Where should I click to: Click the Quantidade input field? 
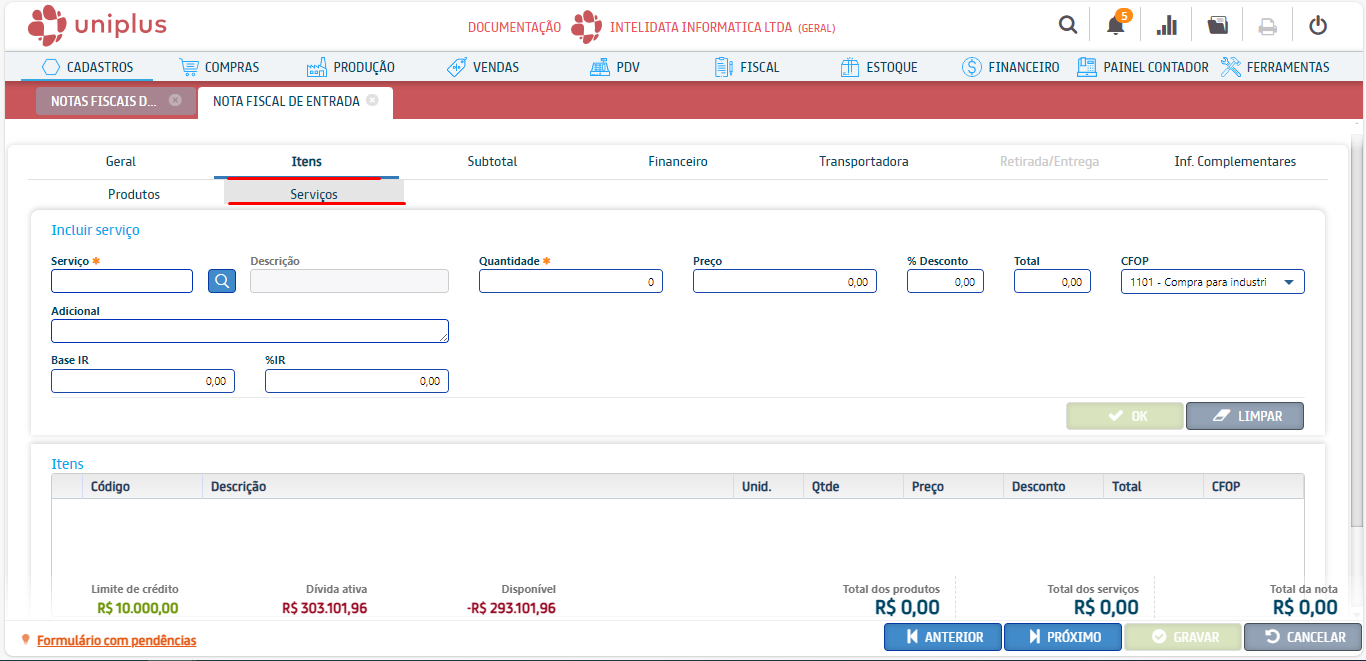point(570,282)
